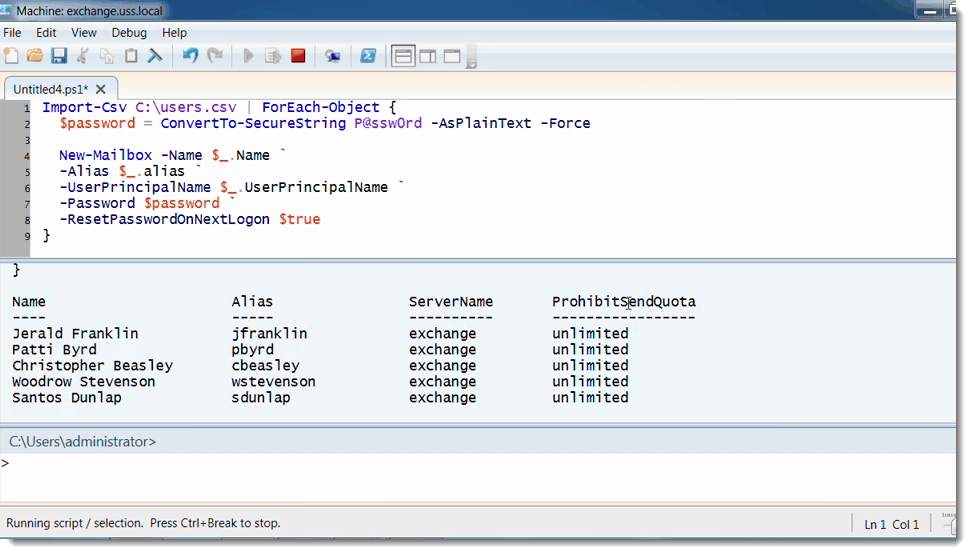Click the wstevenson alias value
Viewport: 971px width, 554px height.
tap(273, 382)
